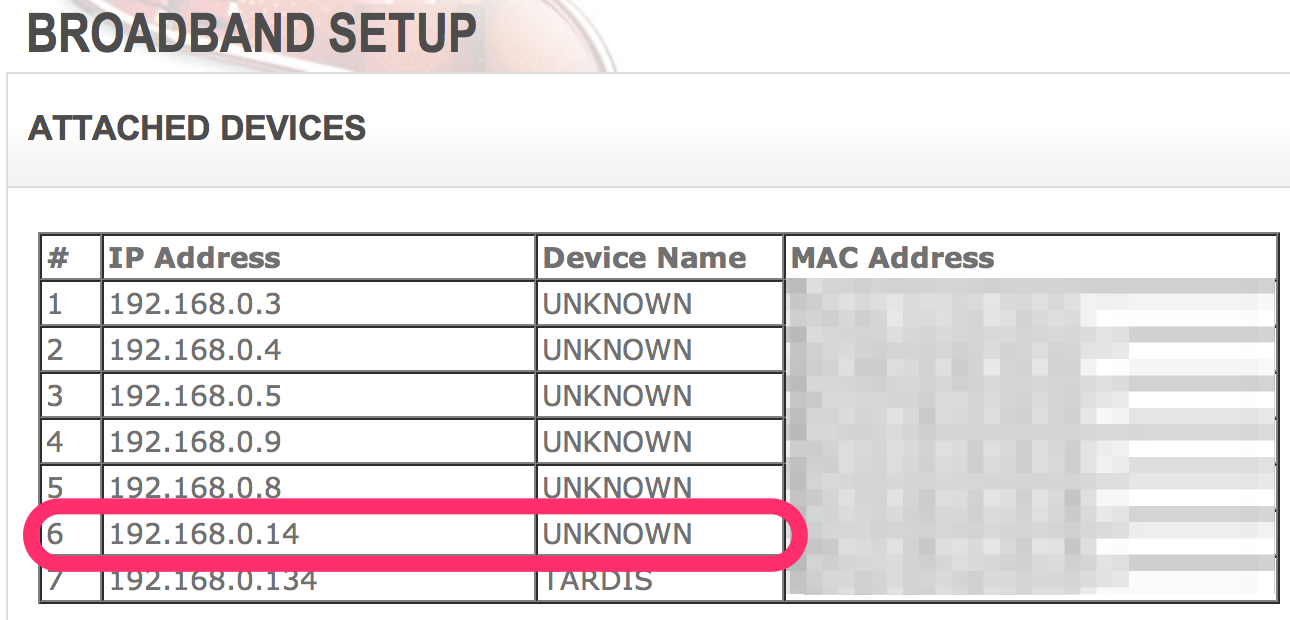The width and height of the screenshot is (1290, 620).
Task: Click row number 4 in the table
Action: point(55,442)
